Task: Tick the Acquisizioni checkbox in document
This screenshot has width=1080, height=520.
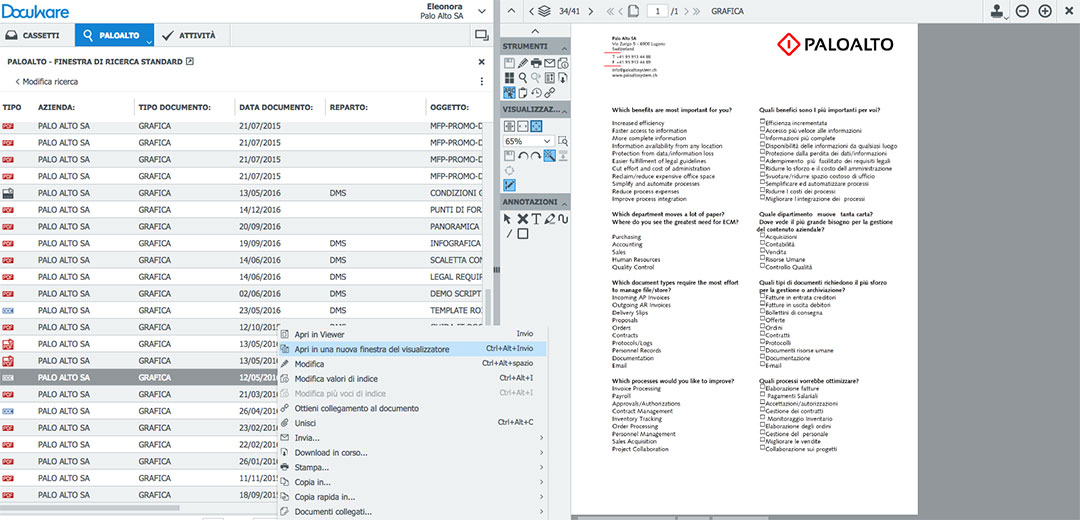Action: (x=762, y=235)
